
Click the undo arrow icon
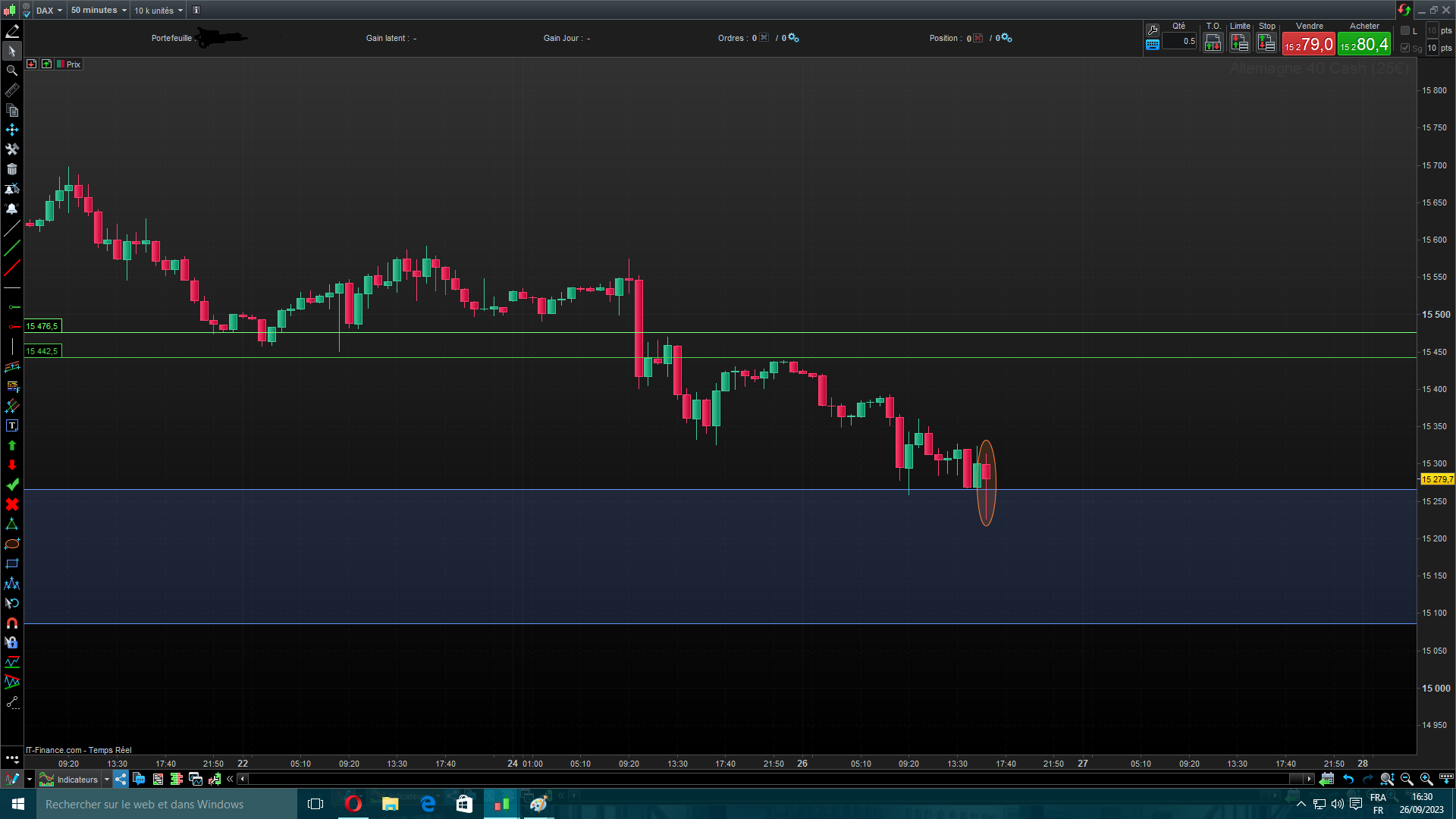(x=1348, y=779)
